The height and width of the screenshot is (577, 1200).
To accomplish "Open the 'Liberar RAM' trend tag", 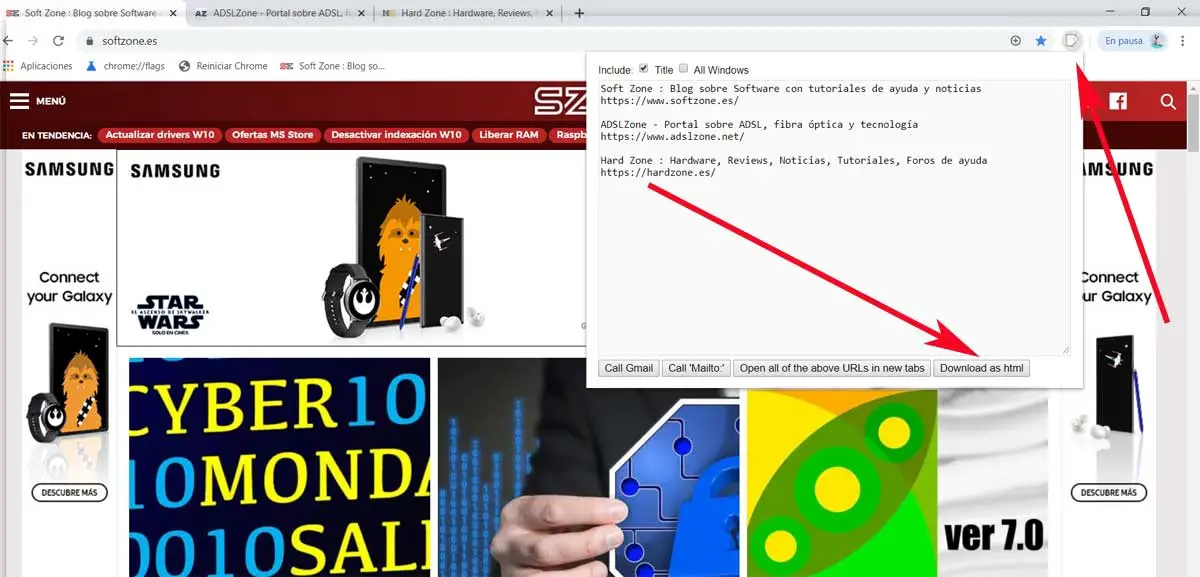I will tap(508, 134).
